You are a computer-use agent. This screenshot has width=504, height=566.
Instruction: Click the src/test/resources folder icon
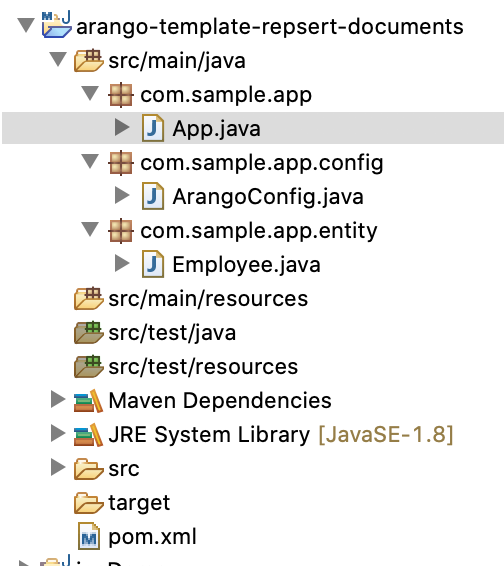click(88, 366)
